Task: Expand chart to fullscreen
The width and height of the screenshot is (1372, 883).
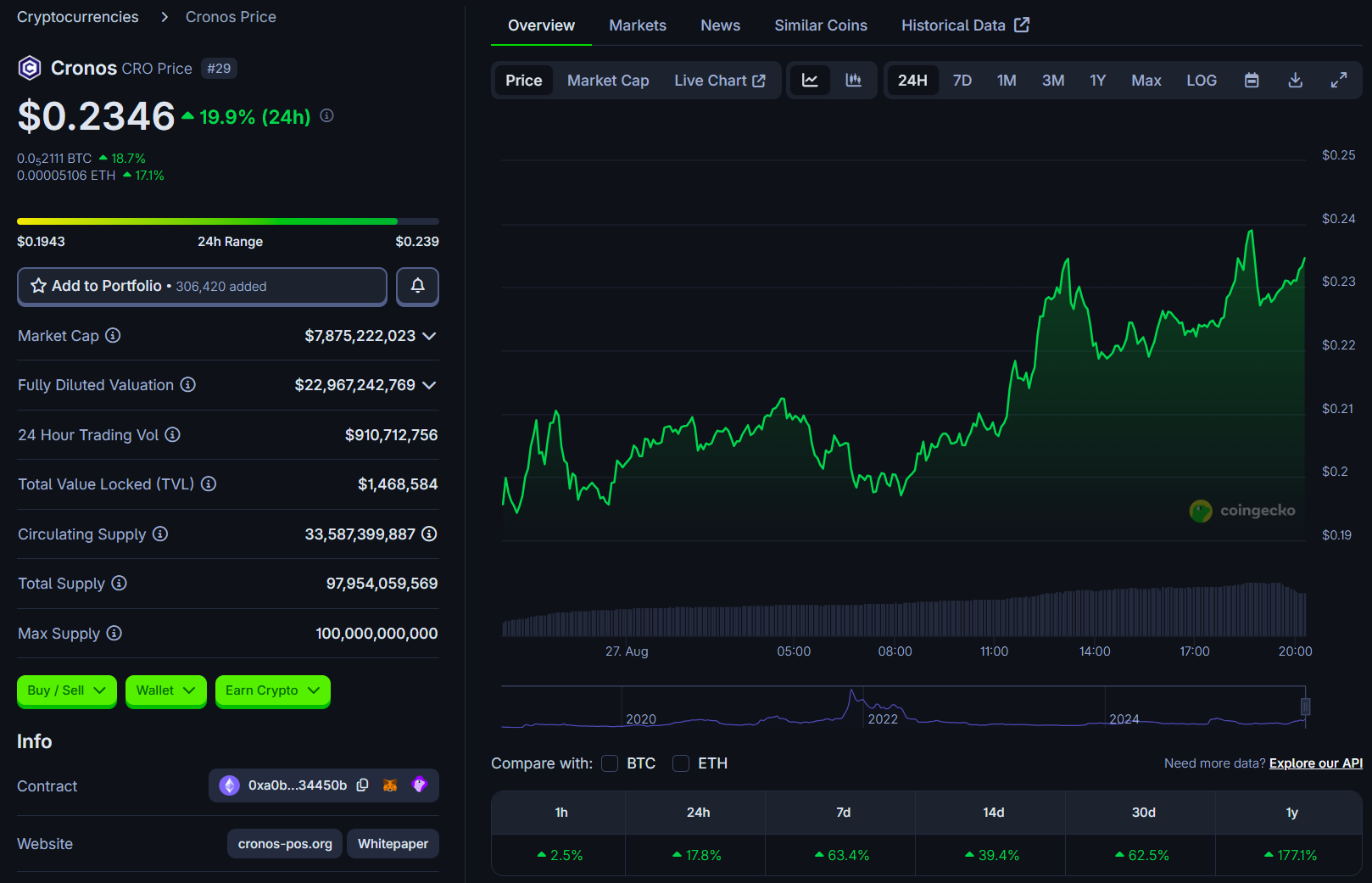Action: pyautogui.click(x=1339, y=81)
